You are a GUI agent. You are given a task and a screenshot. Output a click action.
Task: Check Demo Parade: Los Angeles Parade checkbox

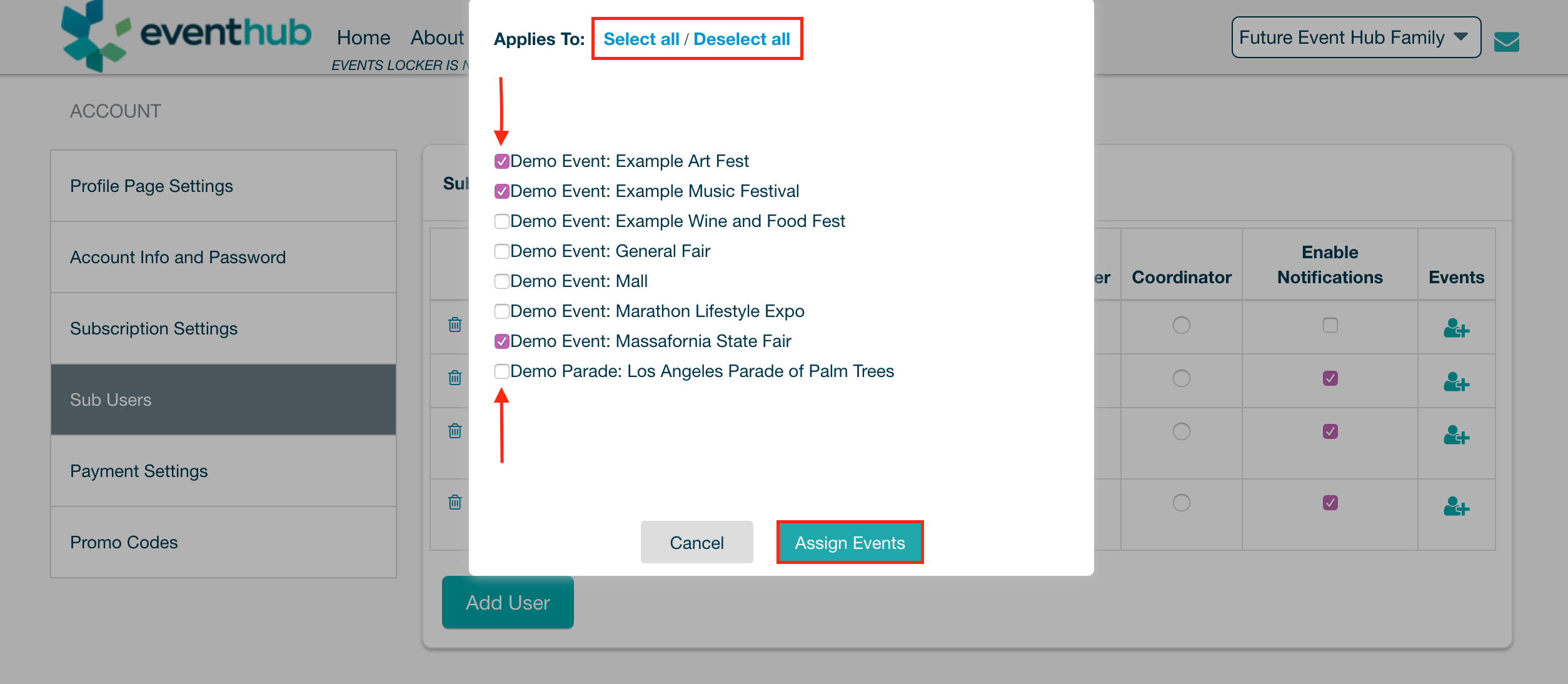pos(501,371)
